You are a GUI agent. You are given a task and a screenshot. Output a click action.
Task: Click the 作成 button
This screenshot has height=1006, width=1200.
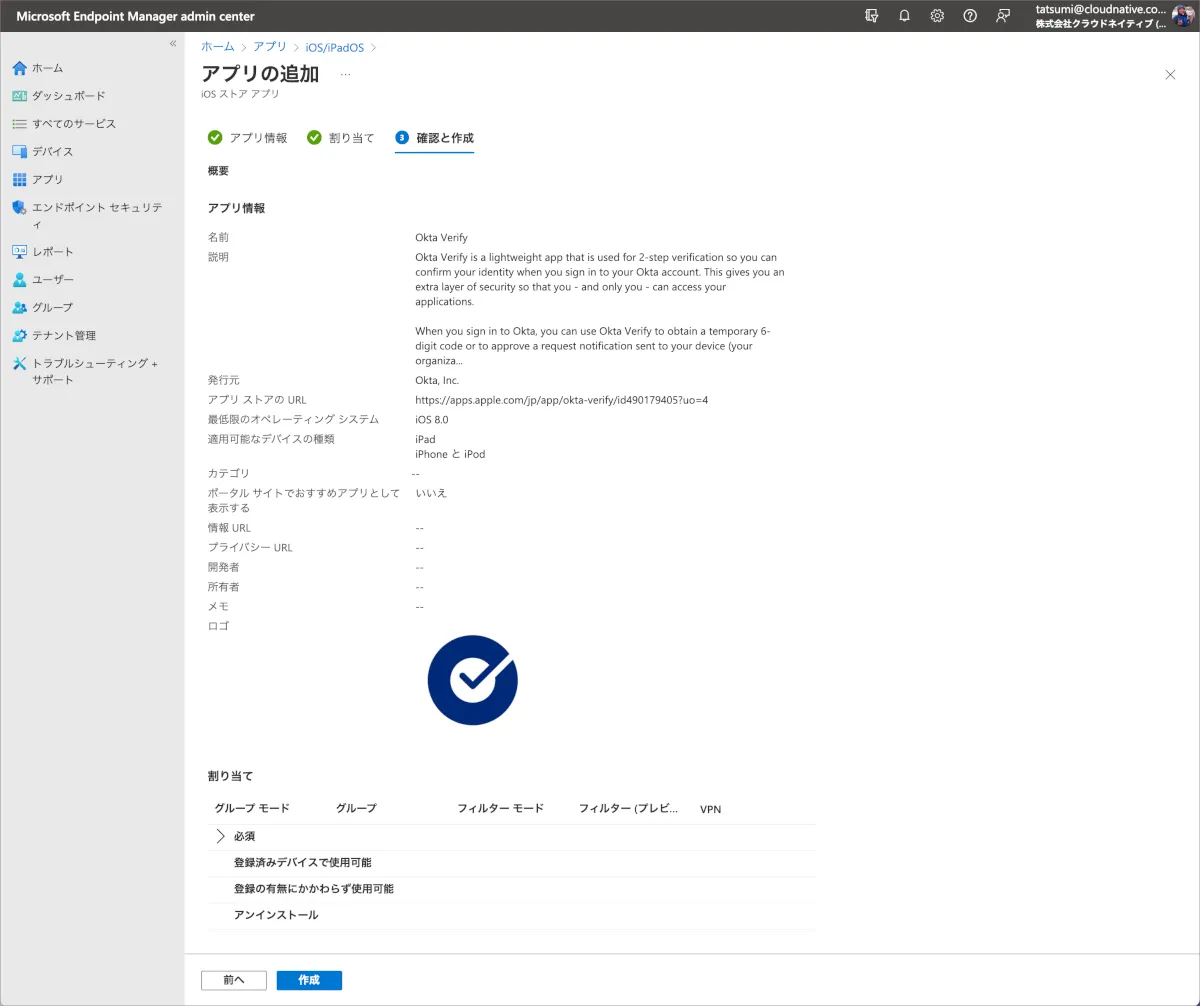(x=309, y=980)
